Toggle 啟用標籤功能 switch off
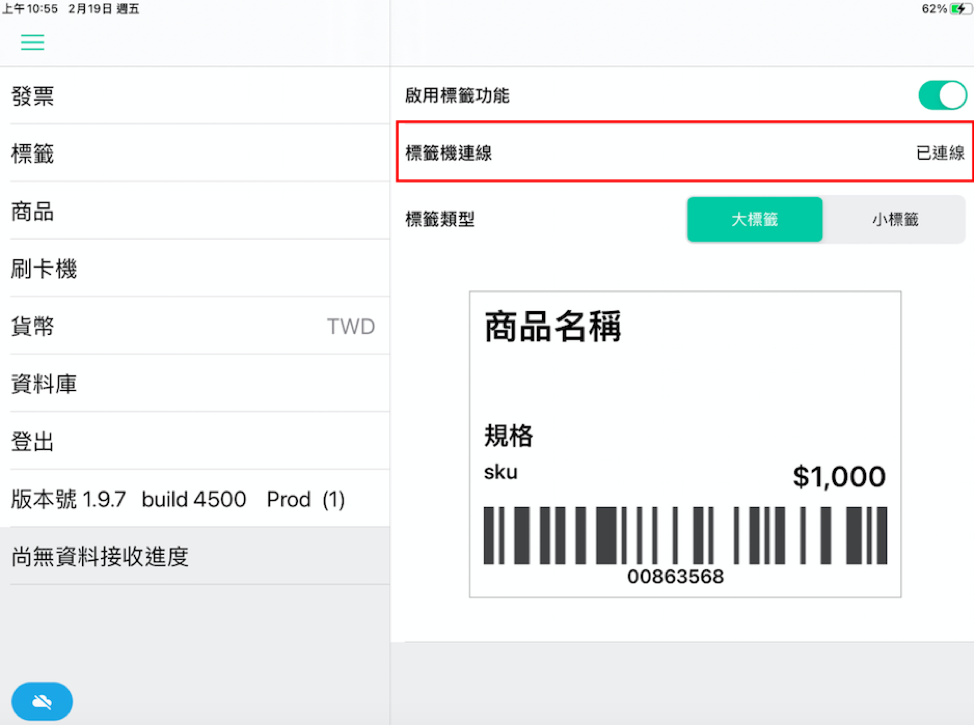 [x=942, y=96]
